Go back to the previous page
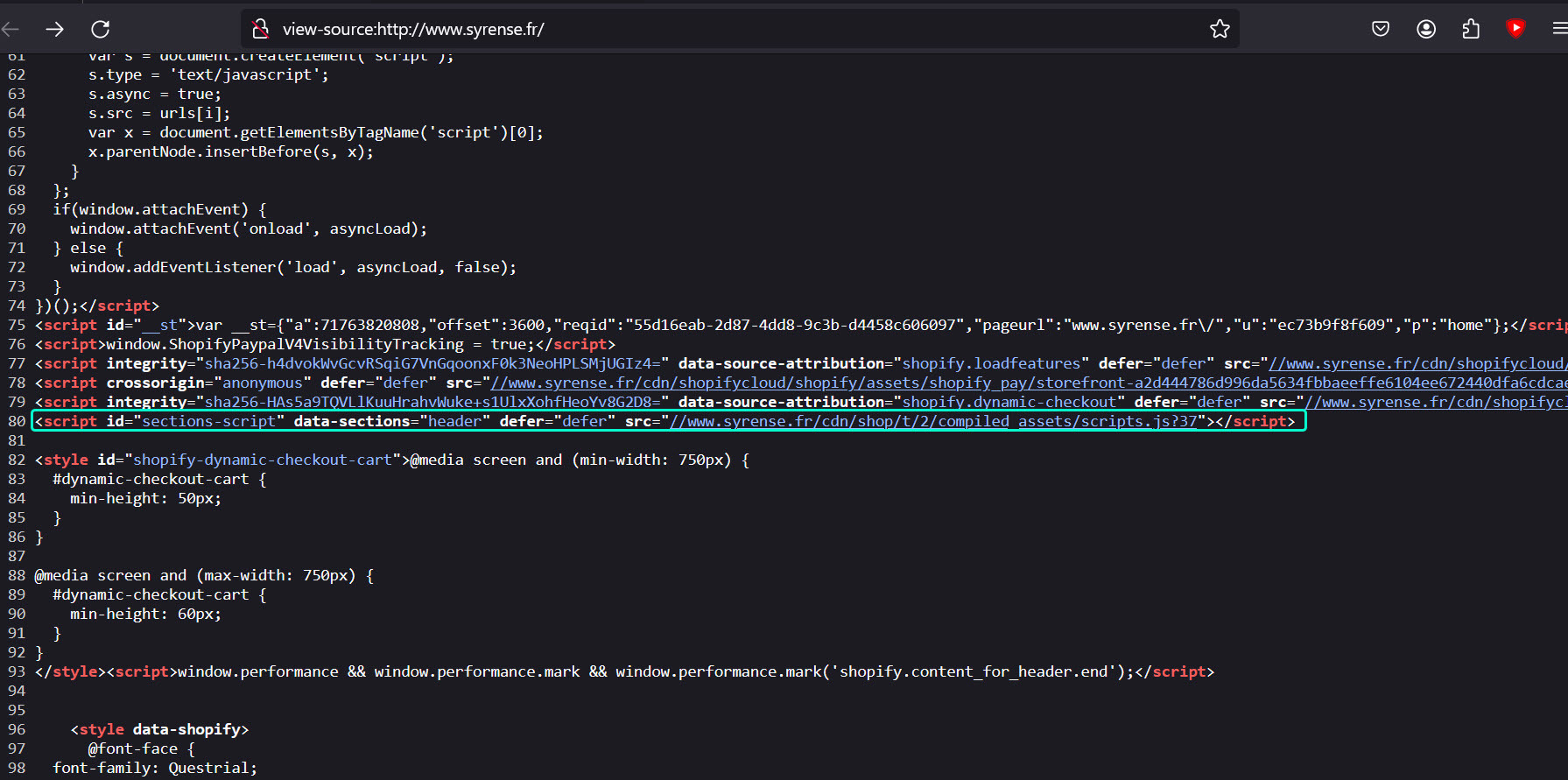The height and width of the screenshot is (780, 1568). point(11,29)
